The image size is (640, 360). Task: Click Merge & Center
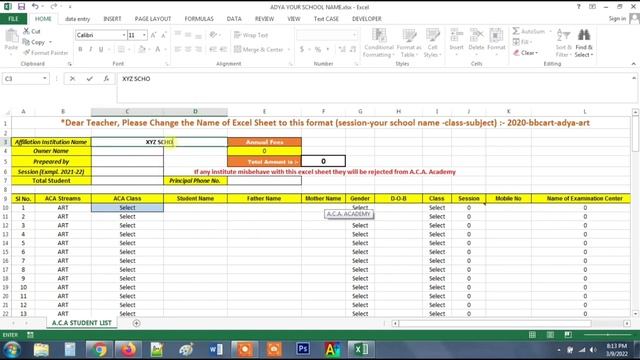click(x=258, y=49)
